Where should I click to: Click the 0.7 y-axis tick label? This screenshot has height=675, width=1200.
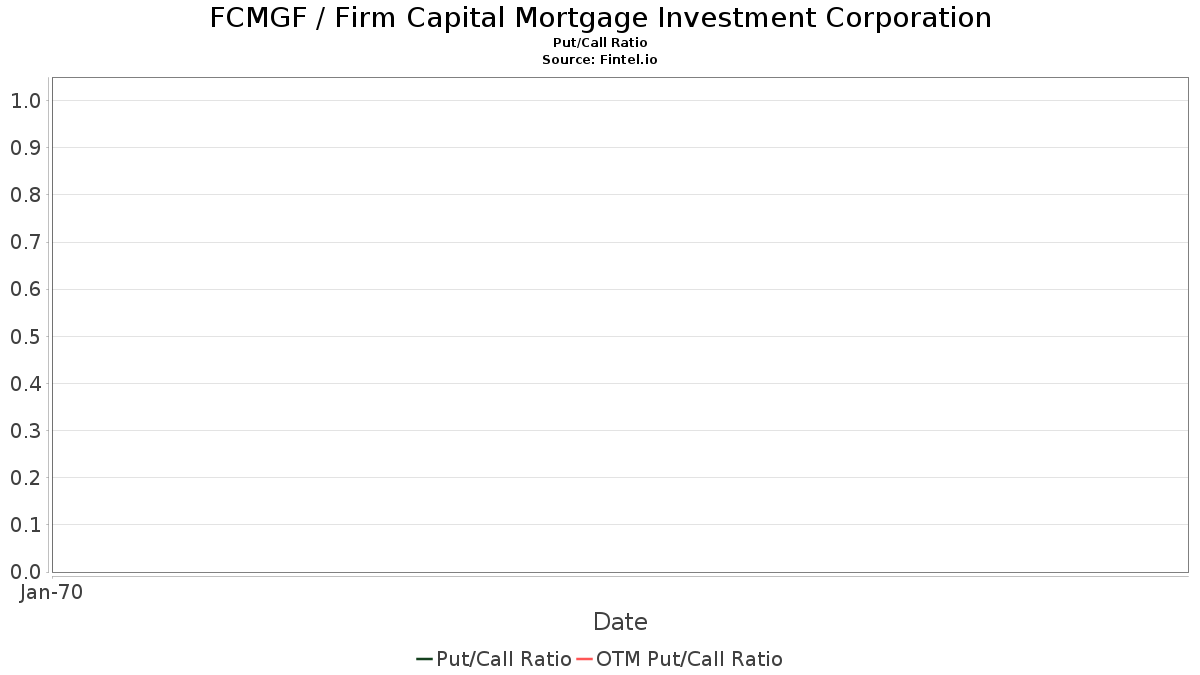(26, 242)
